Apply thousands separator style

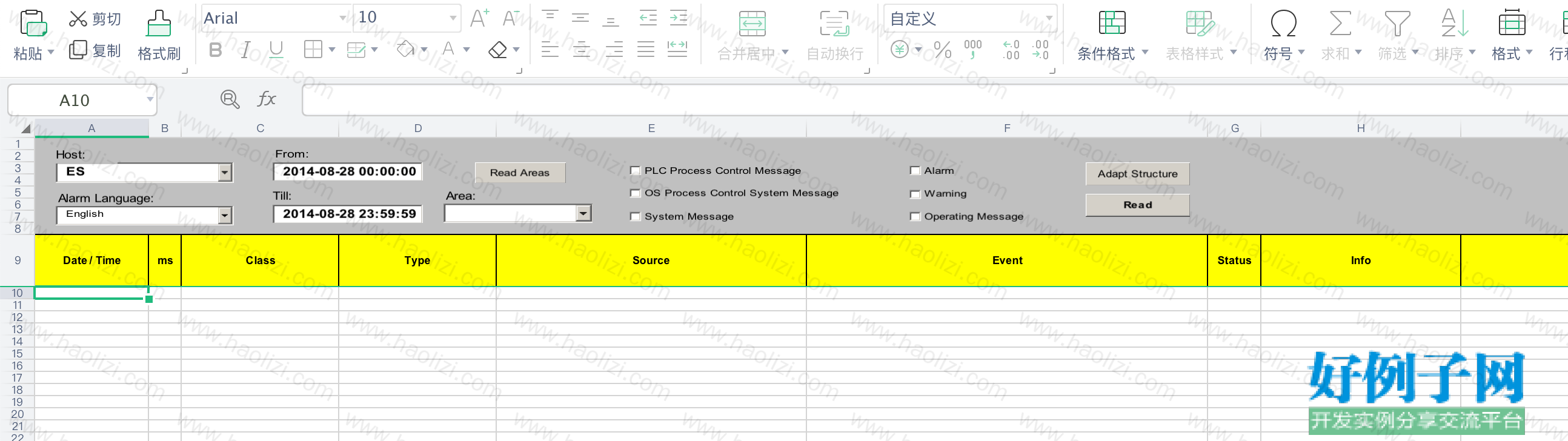click(x=972, y=50)
